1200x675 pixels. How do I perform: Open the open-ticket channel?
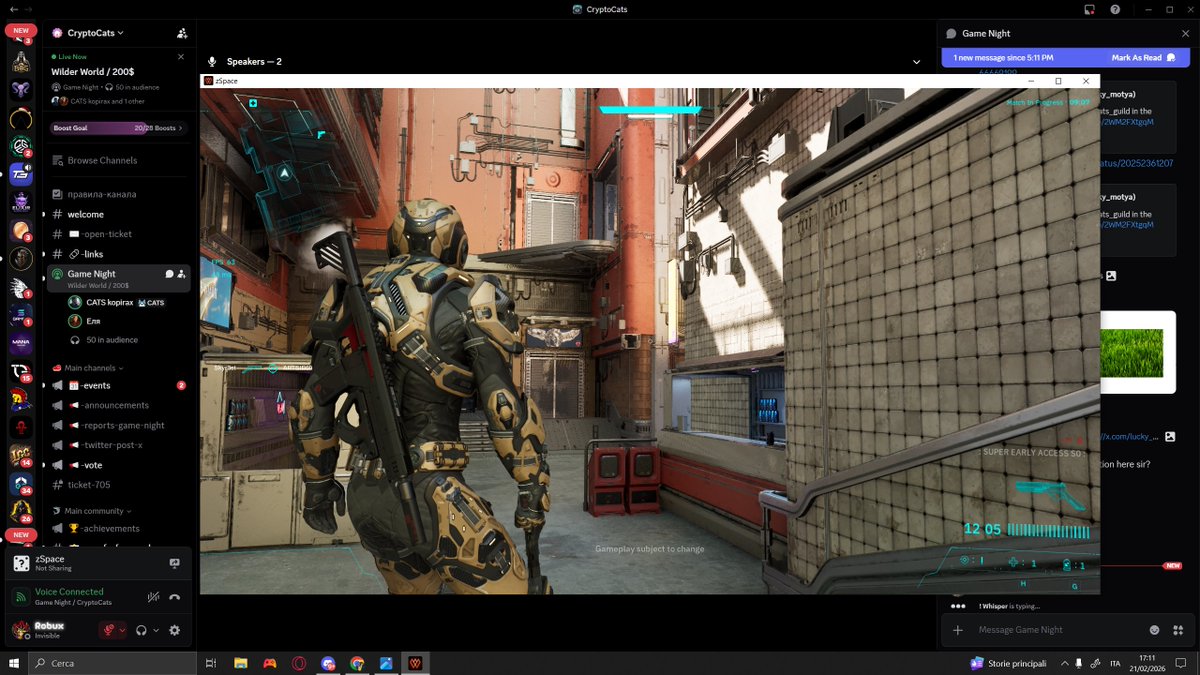click(x=118, y=234)
